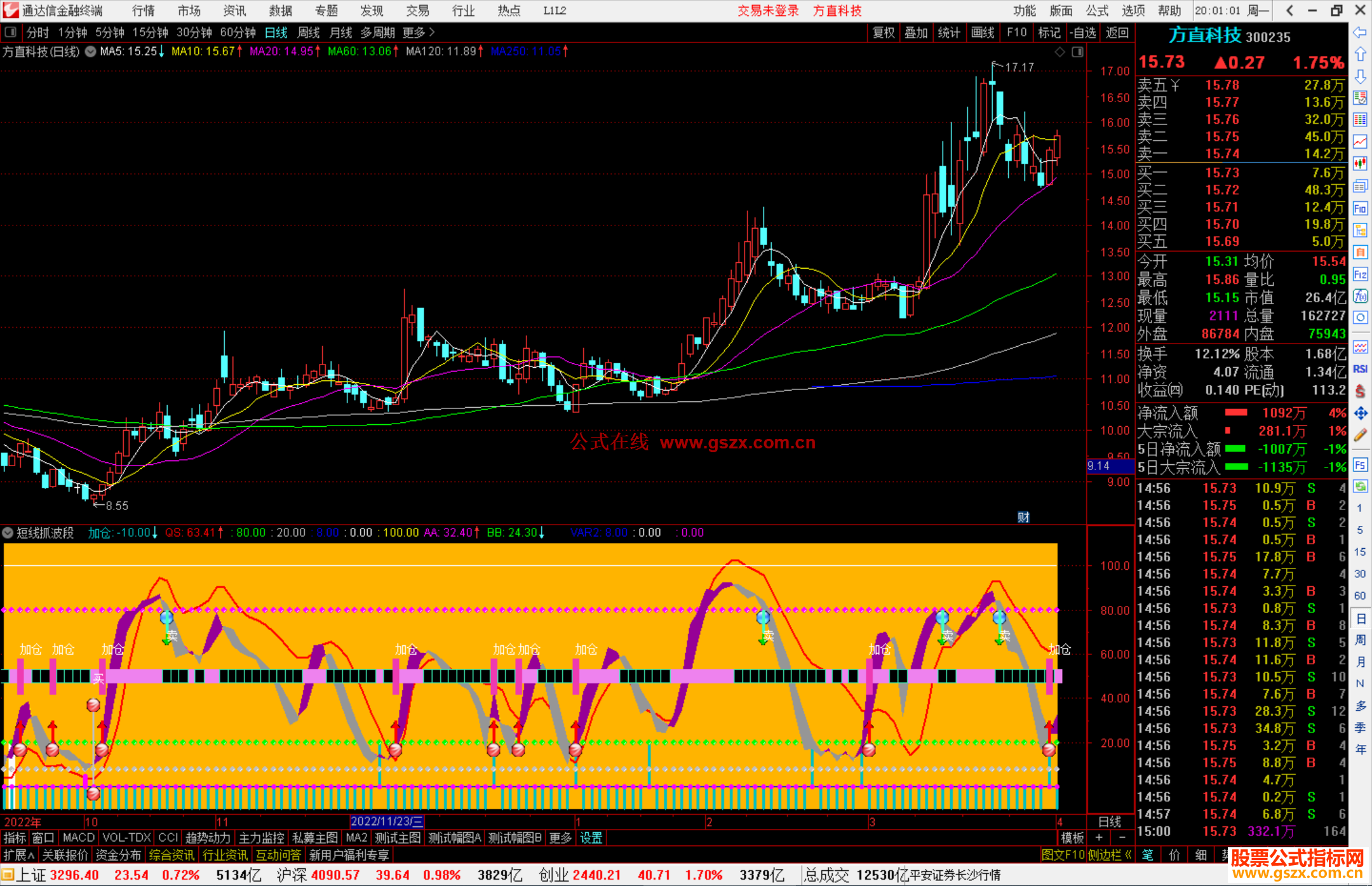The height and width of the screenshot is (886, 1372).
Task: Click the 复权 button
Action: point(884,32)
